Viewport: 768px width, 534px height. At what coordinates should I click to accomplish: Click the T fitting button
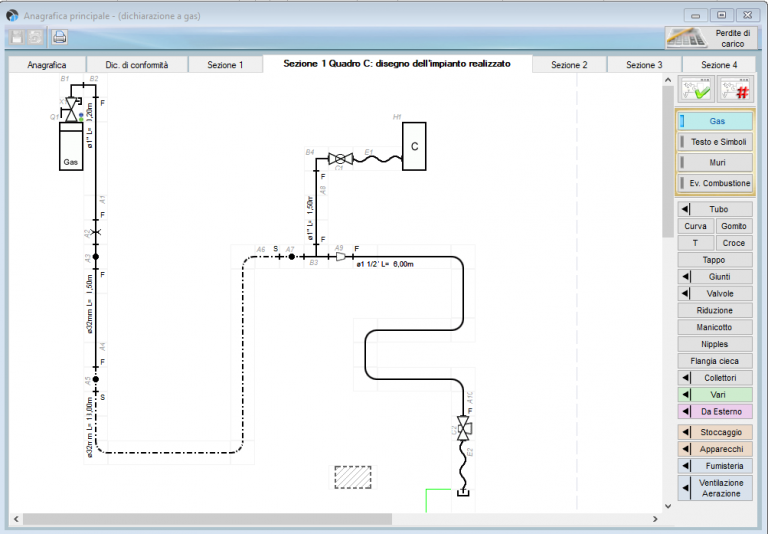695,243
